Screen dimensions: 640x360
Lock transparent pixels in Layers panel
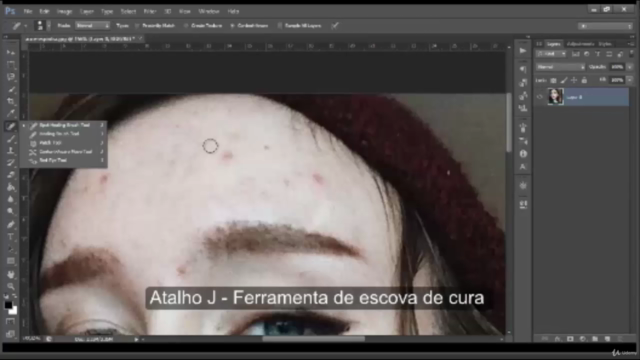point(553,80)
